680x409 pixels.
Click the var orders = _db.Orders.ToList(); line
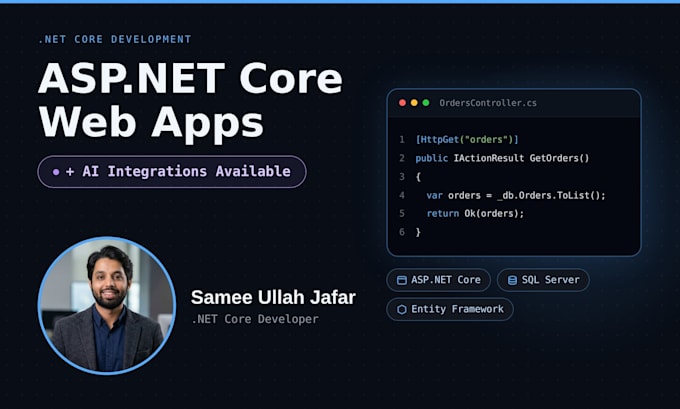click(x=516, y=195)
